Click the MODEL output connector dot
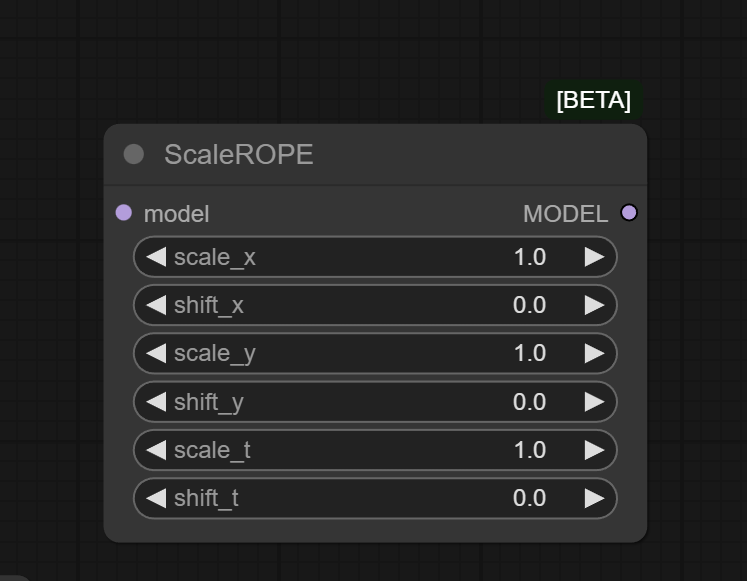 tap(629, 212)
